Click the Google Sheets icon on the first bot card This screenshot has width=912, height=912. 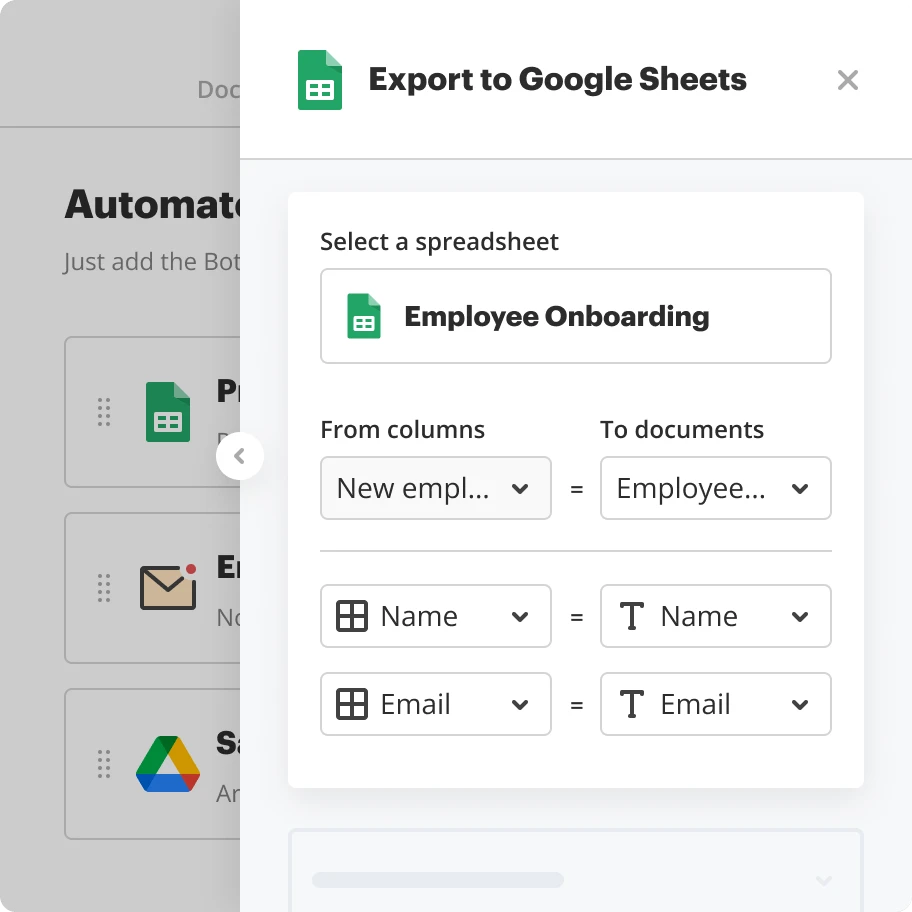167,412
